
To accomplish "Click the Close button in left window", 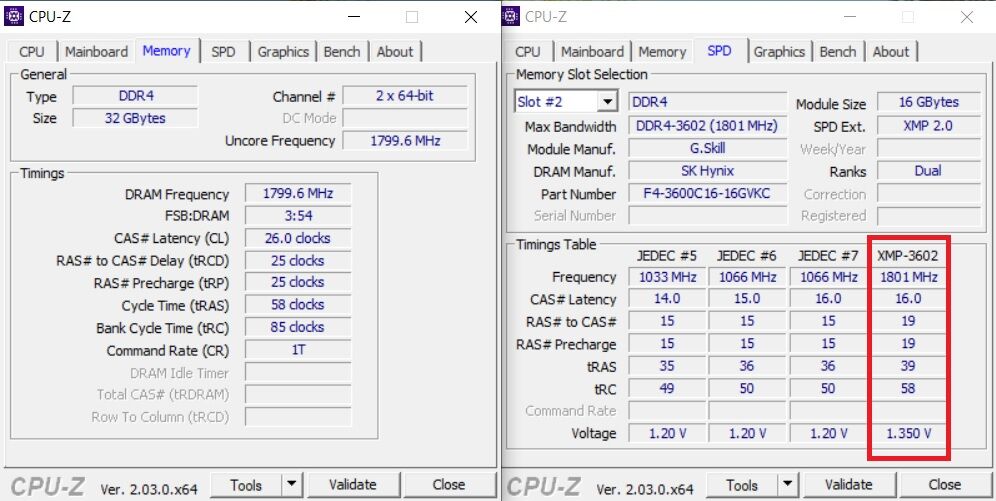I will pos(449,485).
